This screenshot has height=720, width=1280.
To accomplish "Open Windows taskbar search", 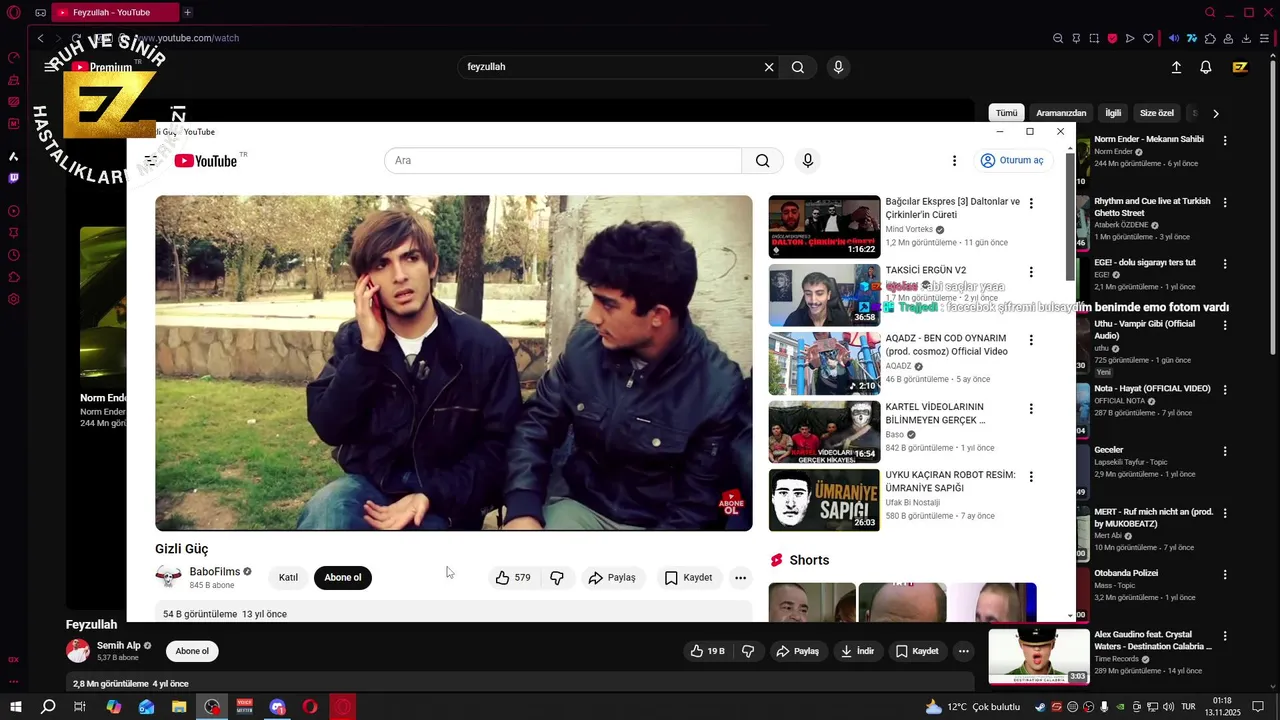I will (48, 707).
